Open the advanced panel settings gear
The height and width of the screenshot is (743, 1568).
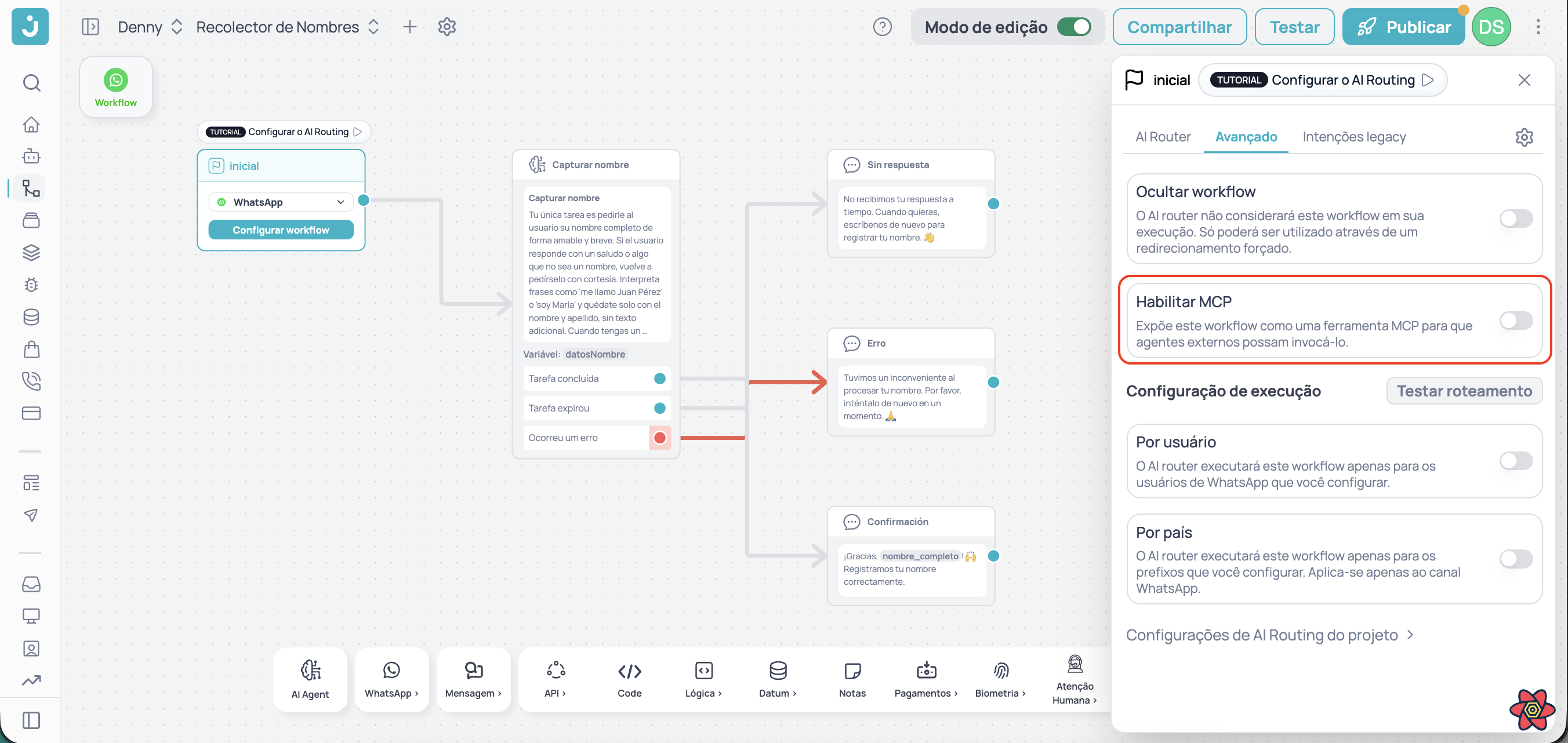pos(1523,137)
